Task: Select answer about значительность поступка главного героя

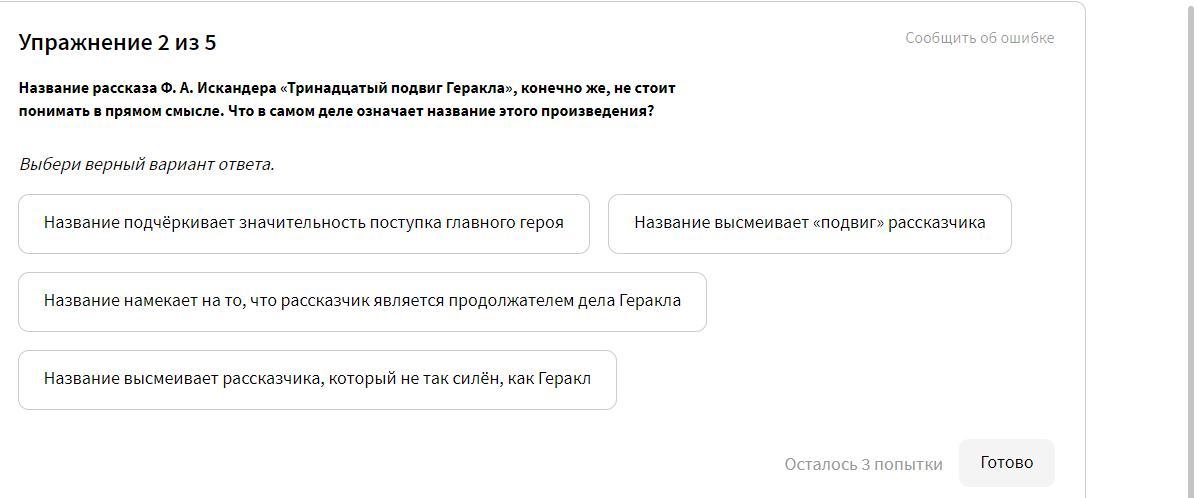Action: point(304,223)
